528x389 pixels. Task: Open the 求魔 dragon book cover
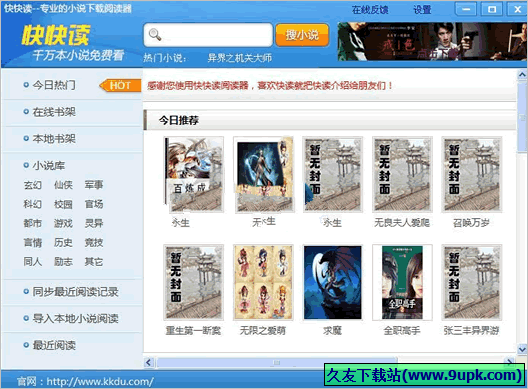[333, 282]
